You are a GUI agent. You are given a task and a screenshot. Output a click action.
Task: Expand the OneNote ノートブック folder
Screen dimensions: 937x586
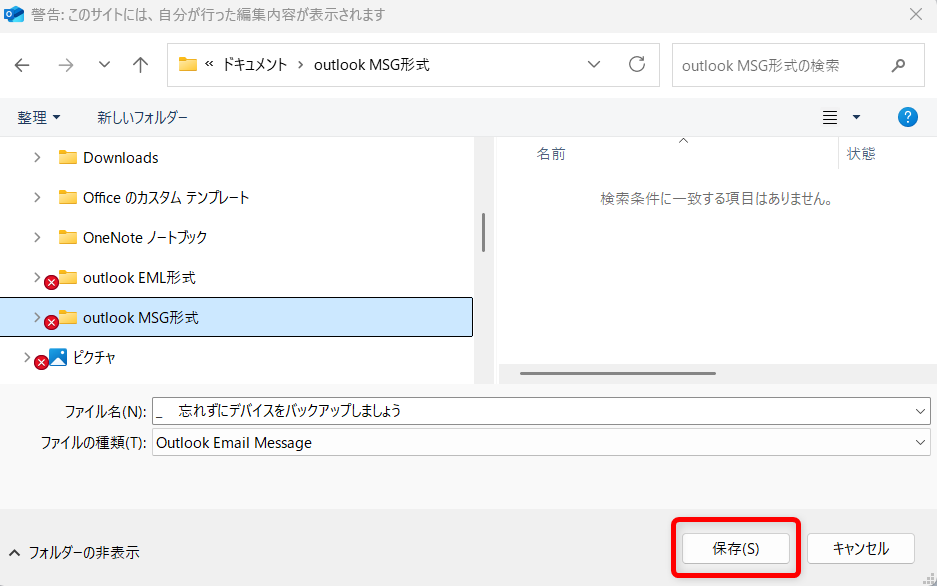[37, 237]
